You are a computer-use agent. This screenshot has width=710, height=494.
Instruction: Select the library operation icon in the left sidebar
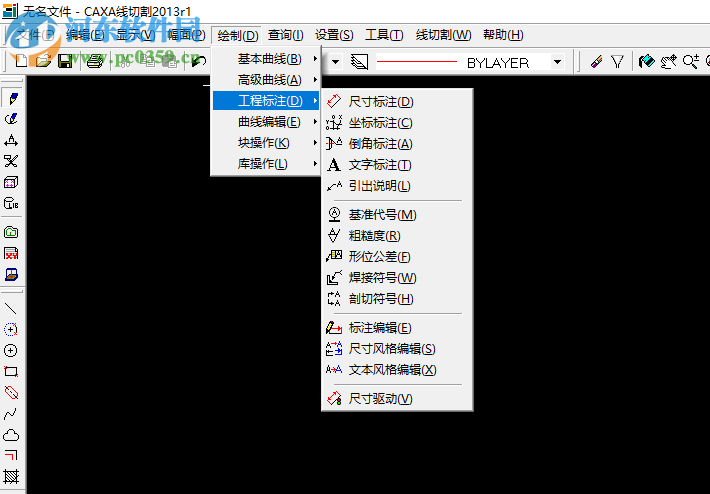point(11,203)
